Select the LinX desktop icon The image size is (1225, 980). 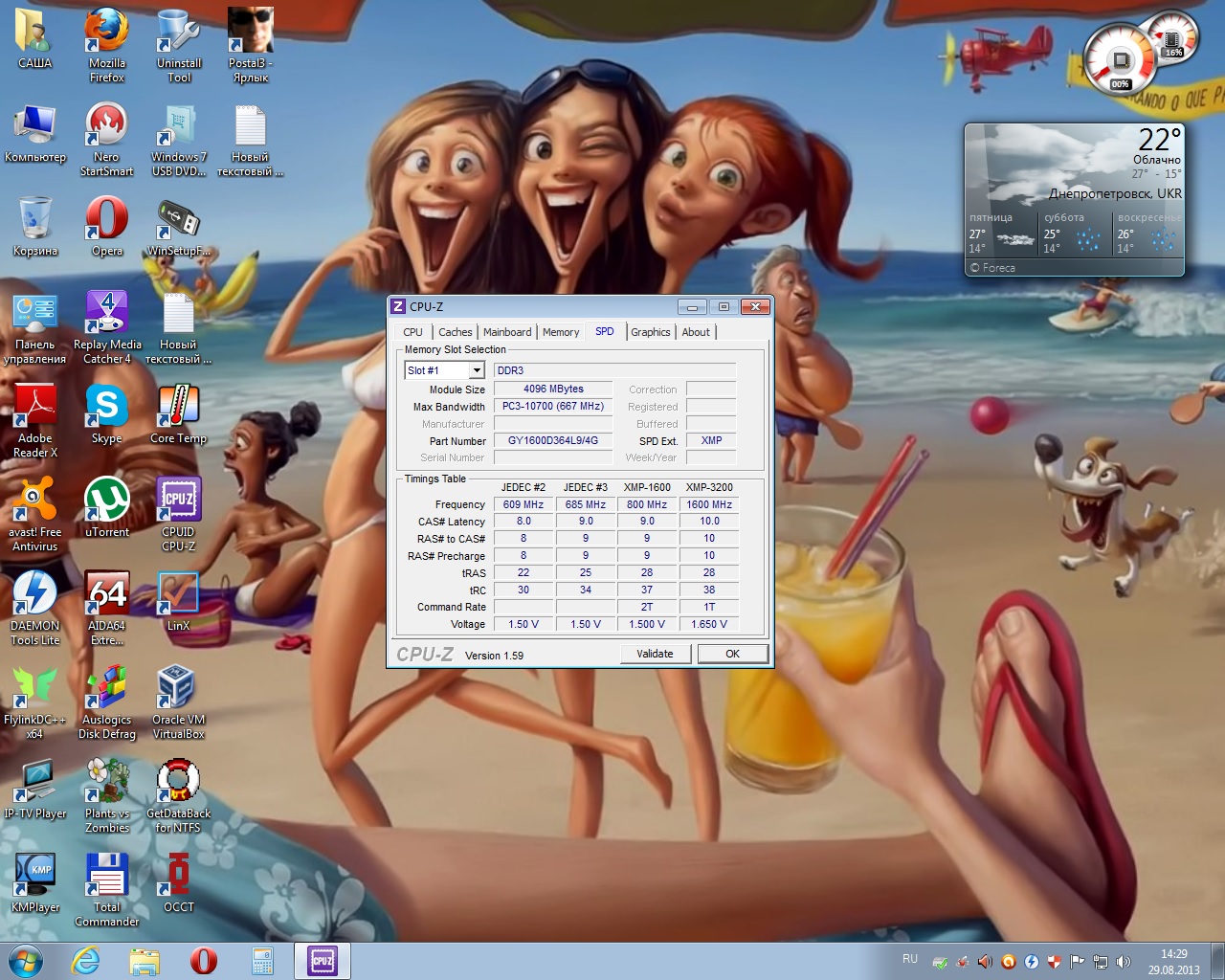179,601
